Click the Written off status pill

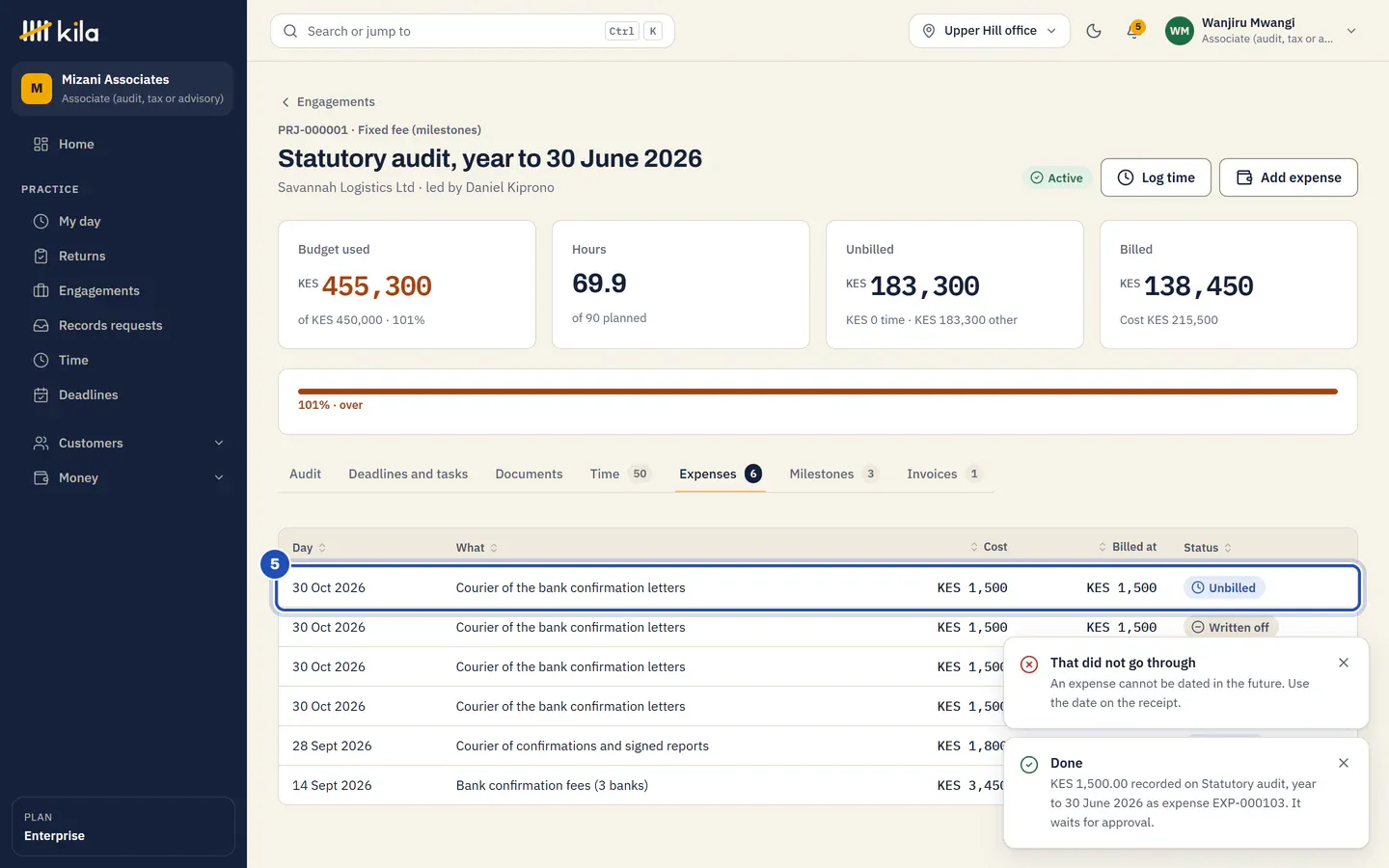tap(1230, 627)
